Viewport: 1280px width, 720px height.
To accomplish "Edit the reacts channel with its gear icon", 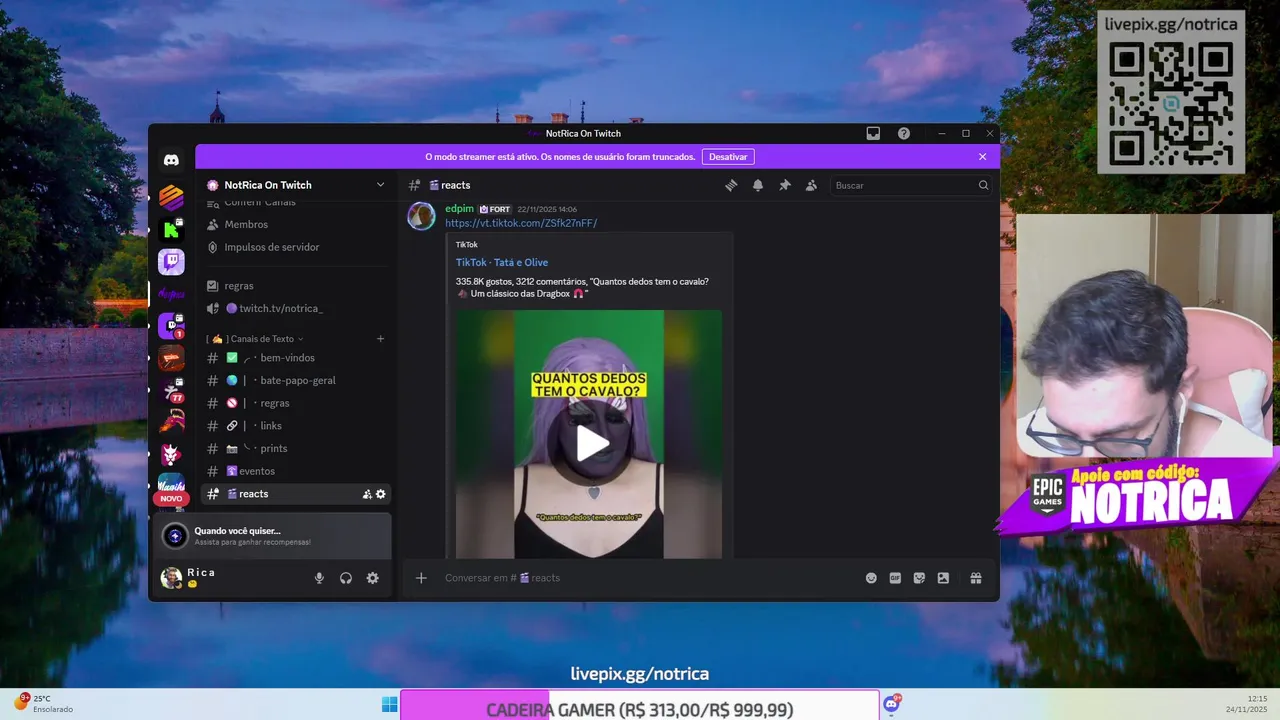I will (x=381, y=494).
